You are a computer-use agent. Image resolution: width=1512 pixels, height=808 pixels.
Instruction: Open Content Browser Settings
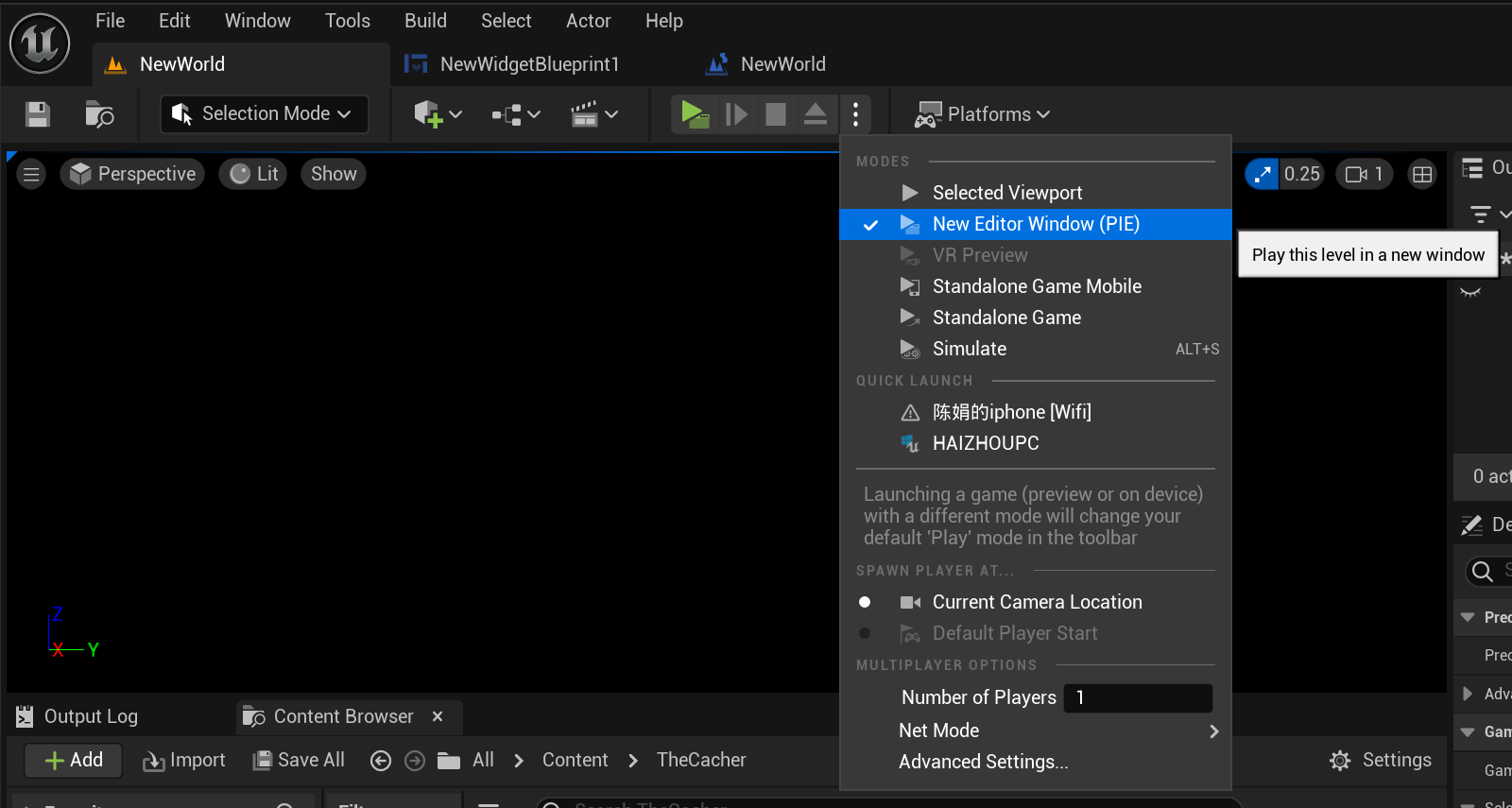tap(1381, 760)
